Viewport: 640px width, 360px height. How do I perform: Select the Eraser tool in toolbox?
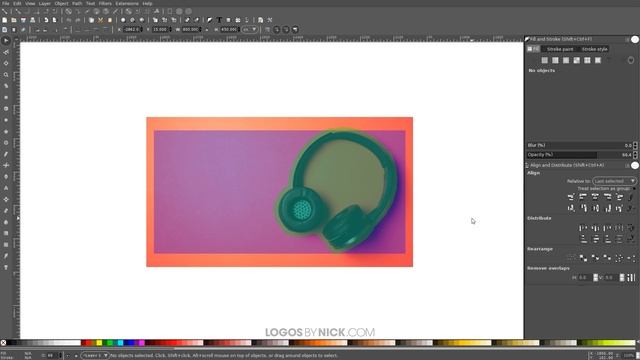(x=6, y=211)
